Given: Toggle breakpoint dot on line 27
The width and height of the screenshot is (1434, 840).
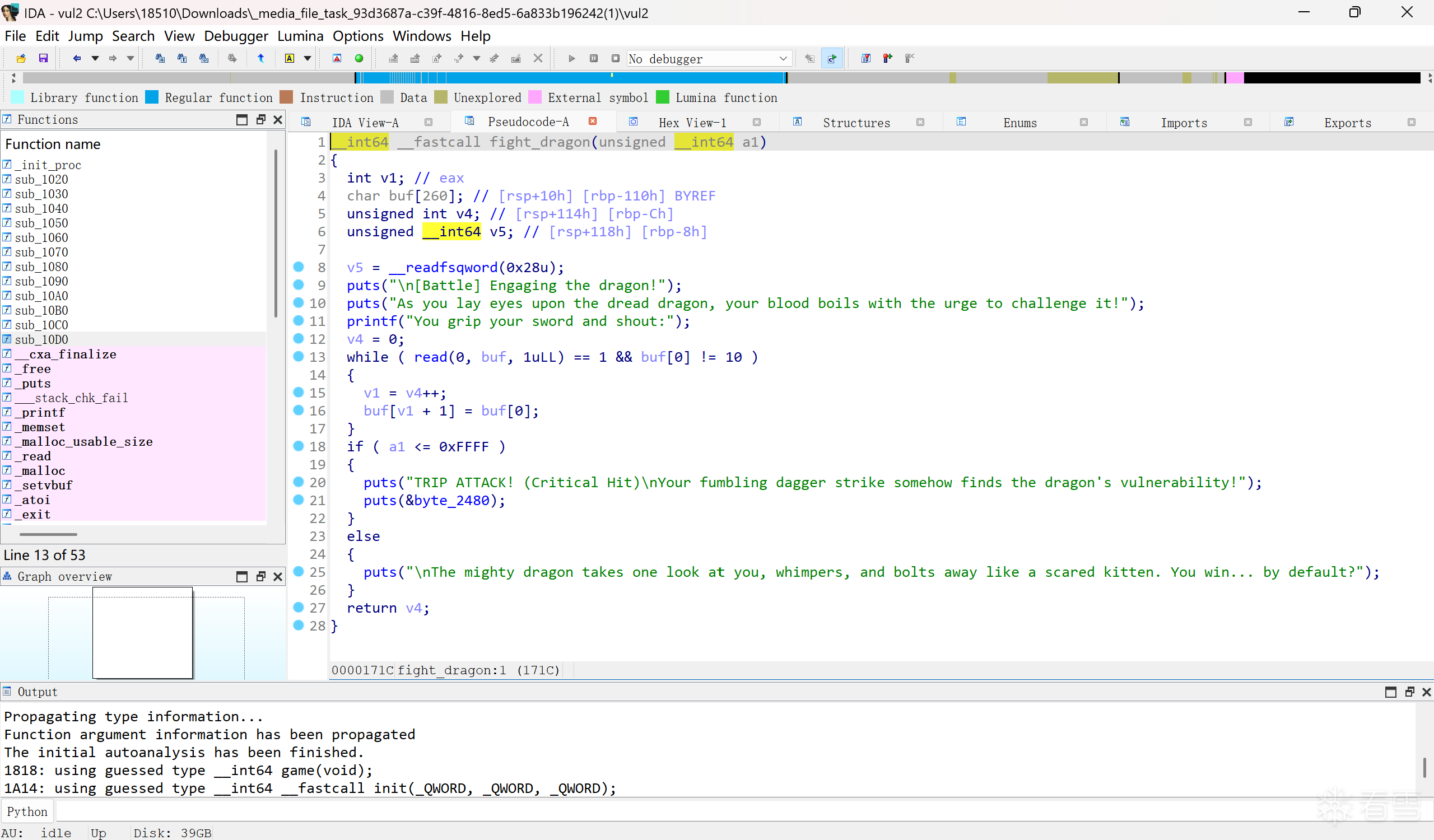Looking at the screenshot, I should point(298,608).
